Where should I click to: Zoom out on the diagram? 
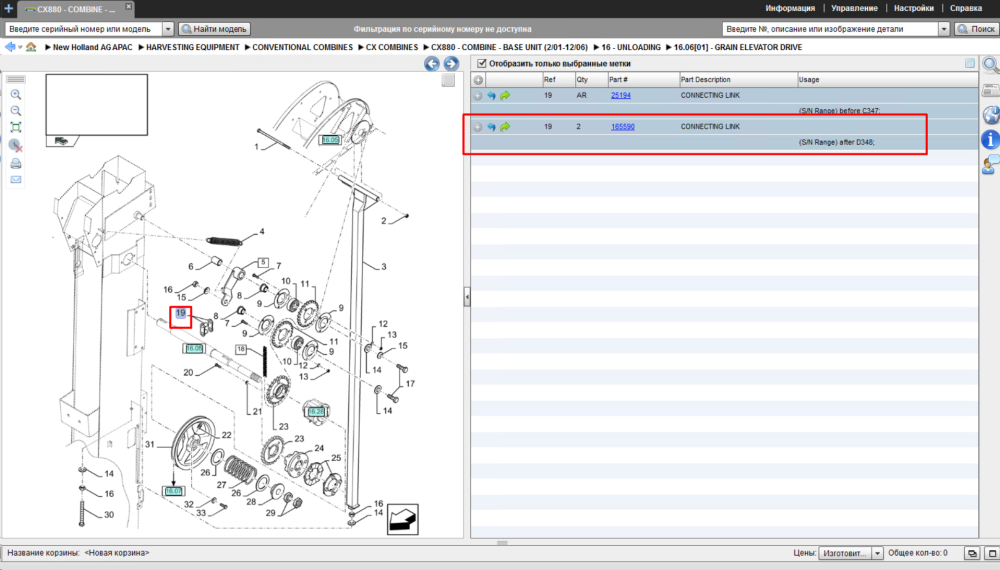16,111
